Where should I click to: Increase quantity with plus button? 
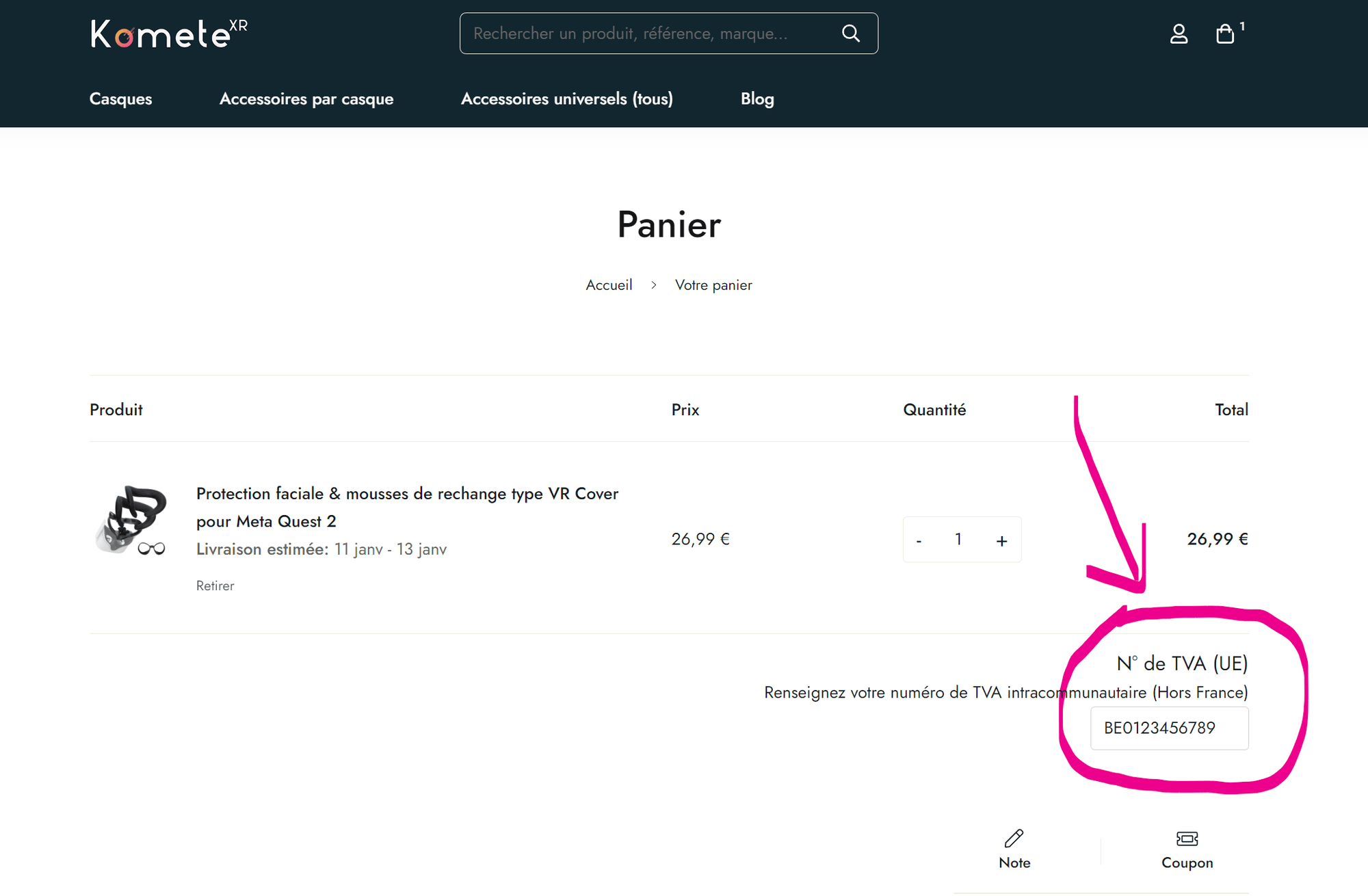pos(1001,540)
